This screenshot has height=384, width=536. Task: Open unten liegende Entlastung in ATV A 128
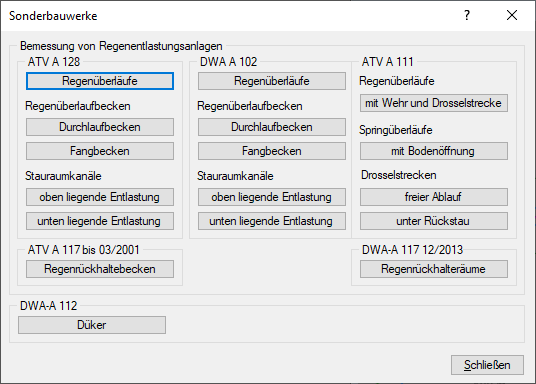100,221
